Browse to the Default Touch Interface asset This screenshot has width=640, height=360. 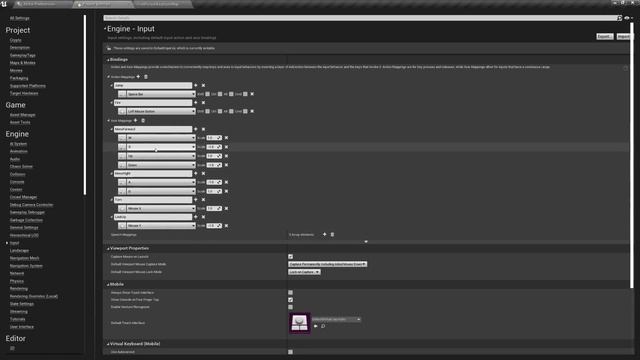click(x=323, y=326)
